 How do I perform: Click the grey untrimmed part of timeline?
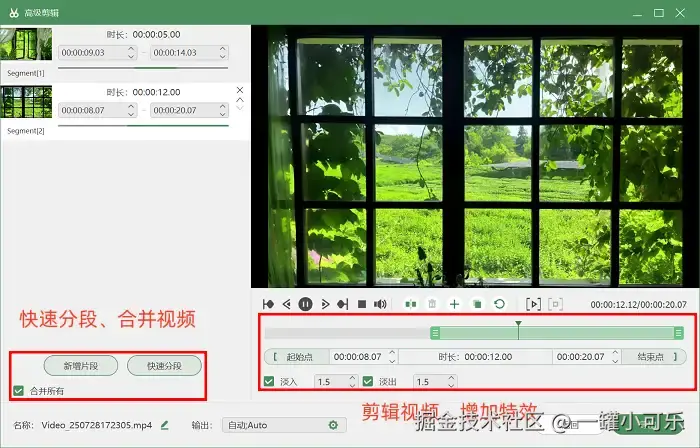[x=347, y=333]
